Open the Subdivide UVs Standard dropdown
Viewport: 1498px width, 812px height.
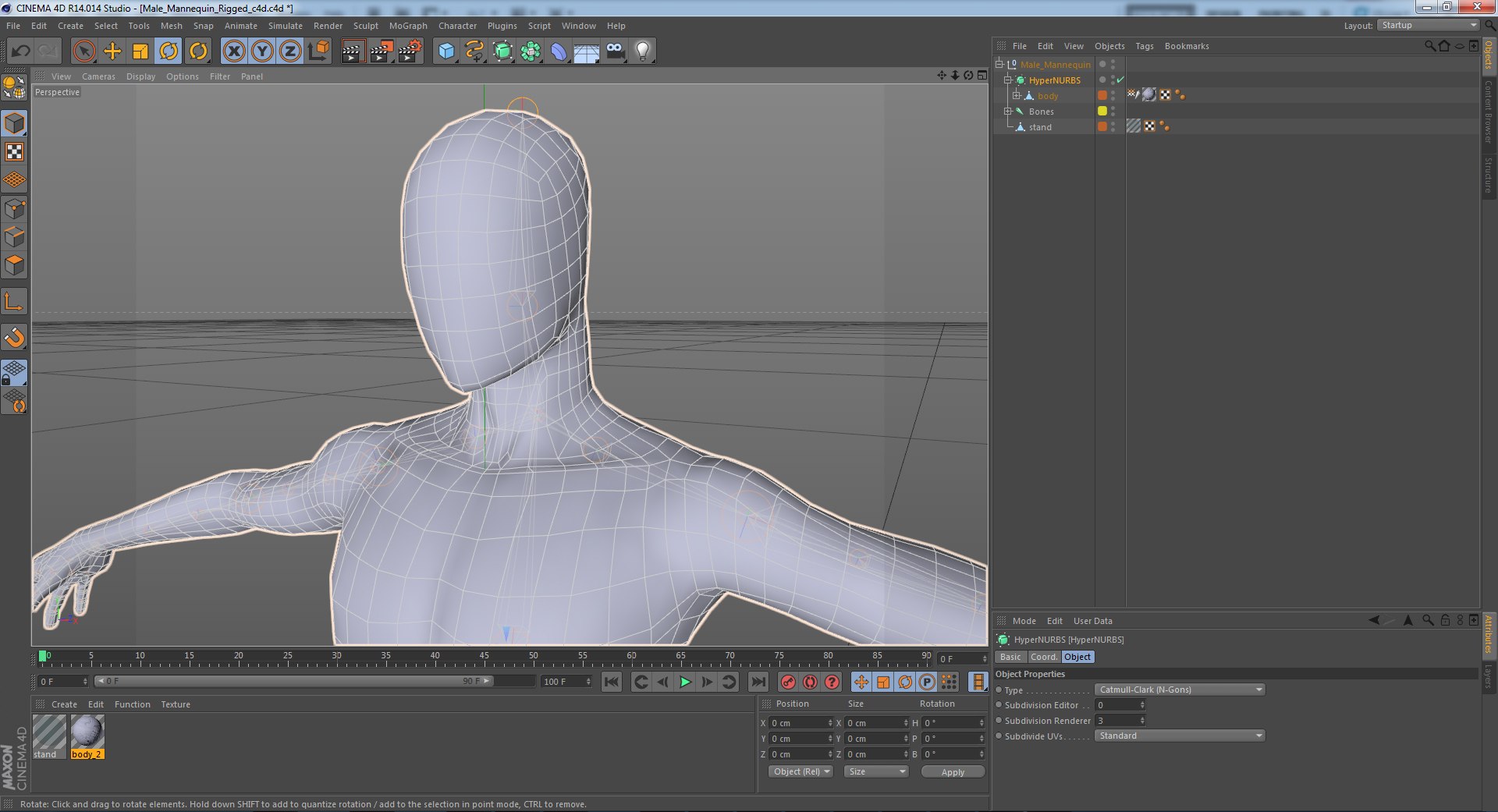pyautogui.click(x=1180, y=736)
